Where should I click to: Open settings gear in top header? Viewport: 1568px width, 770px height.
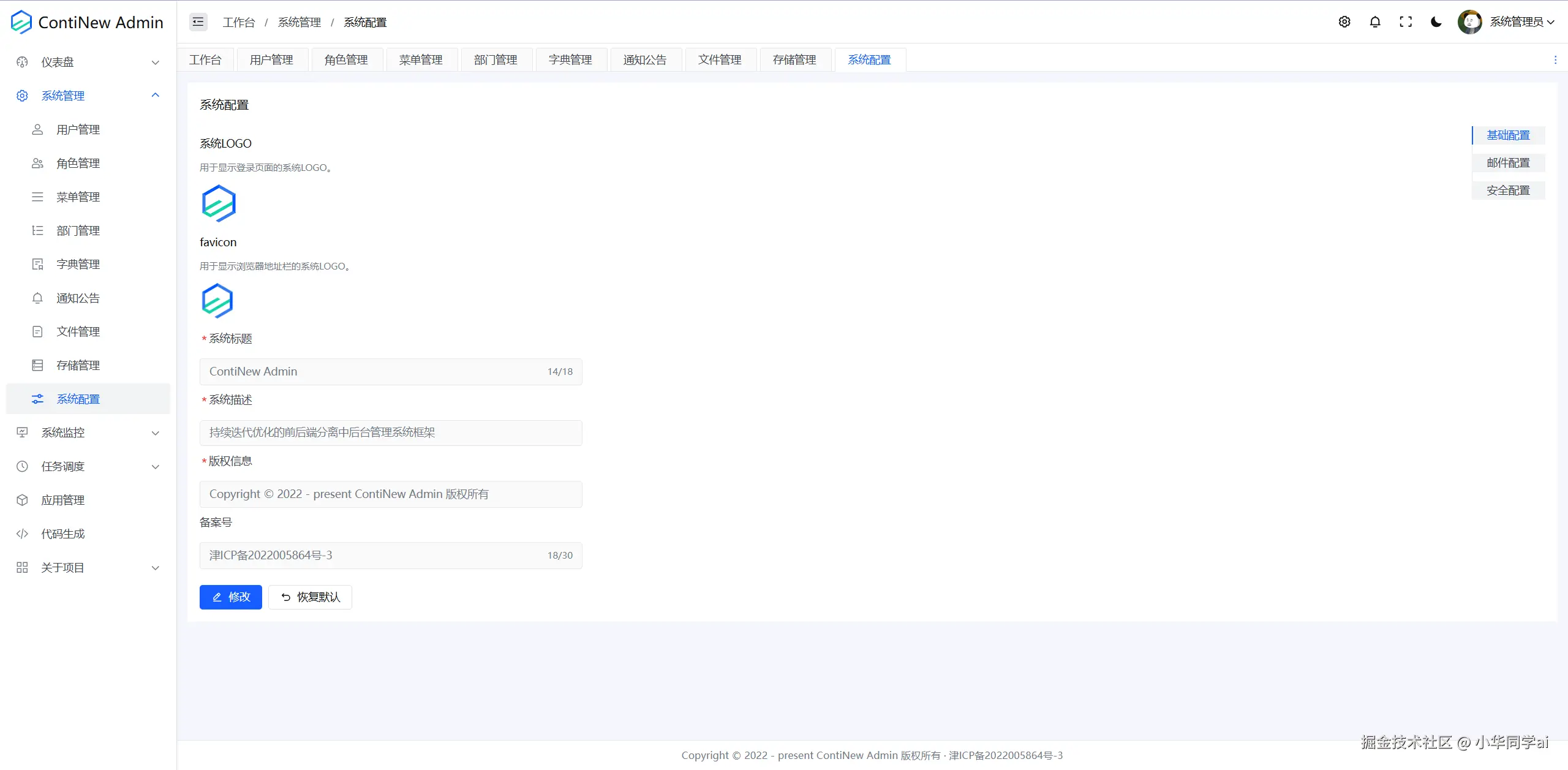1344,22
